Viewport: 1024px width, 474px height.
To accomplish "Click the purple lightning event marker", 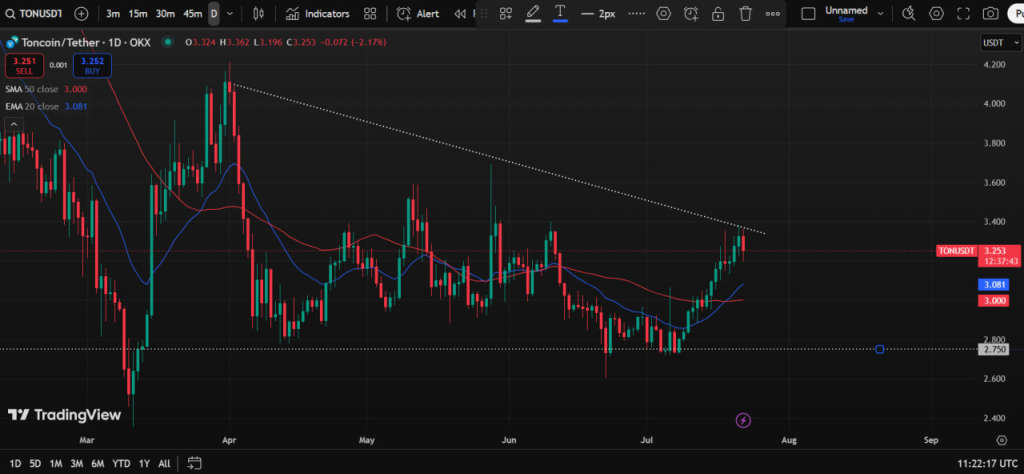I will coord(743,420).
